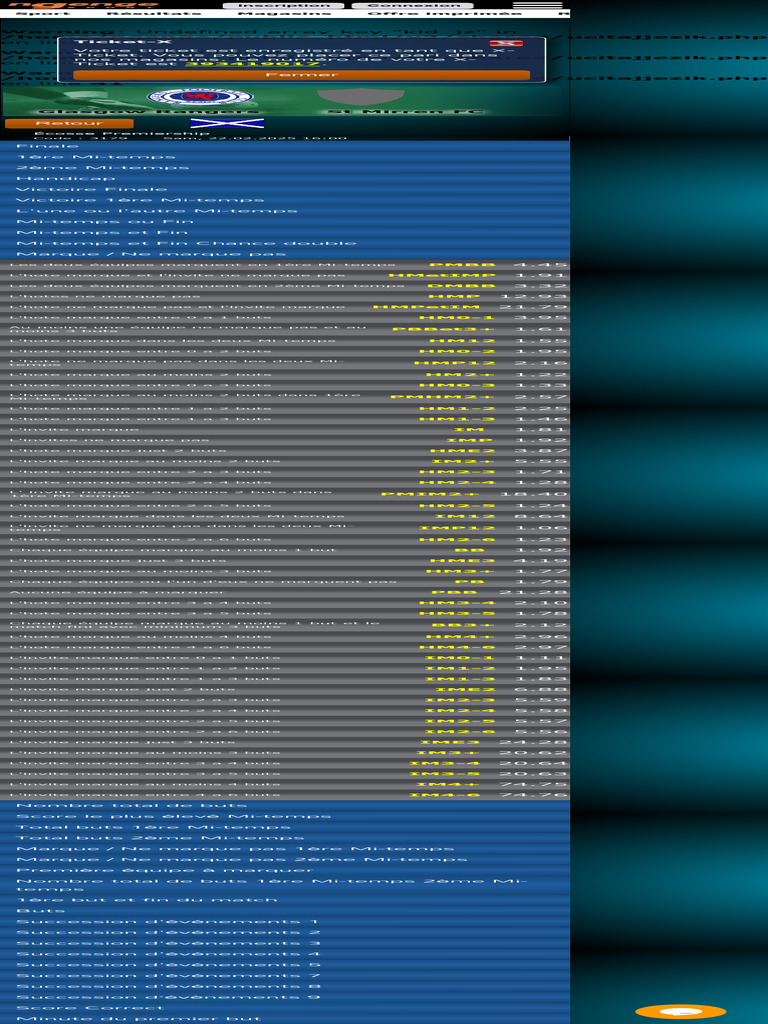
Task: Open the Résultats menu item
Action: click(154, 13)
